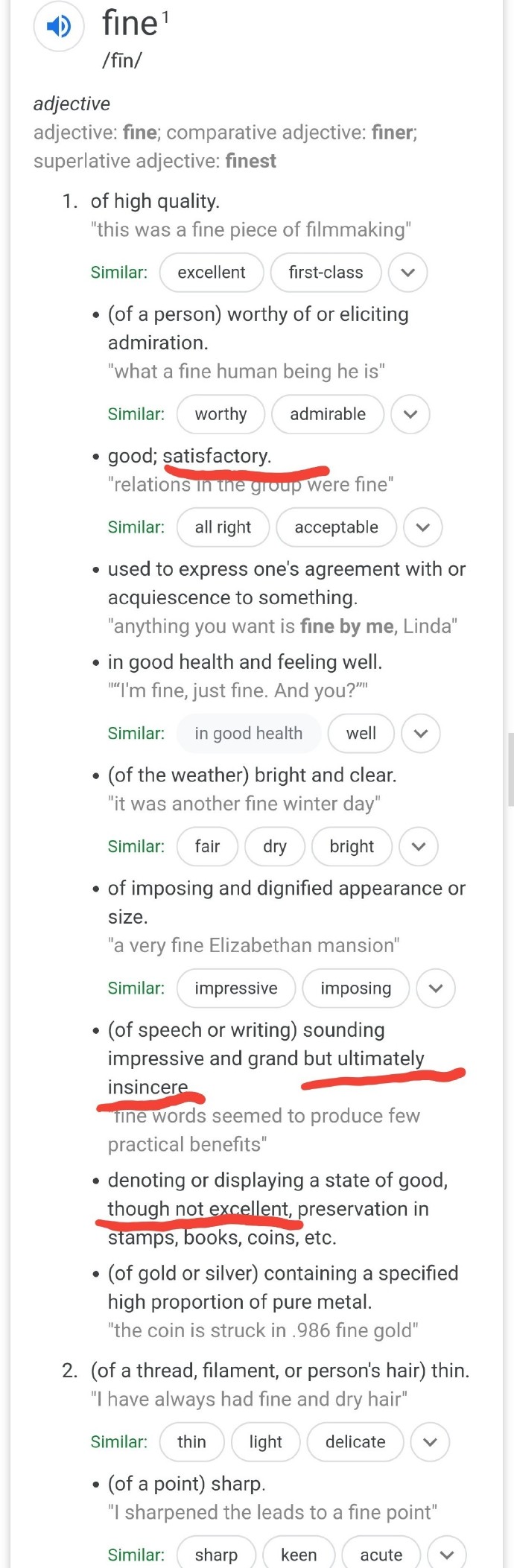Expand more synonyms after acceptable
514x1568 pixels.
[x=423, y=527]
